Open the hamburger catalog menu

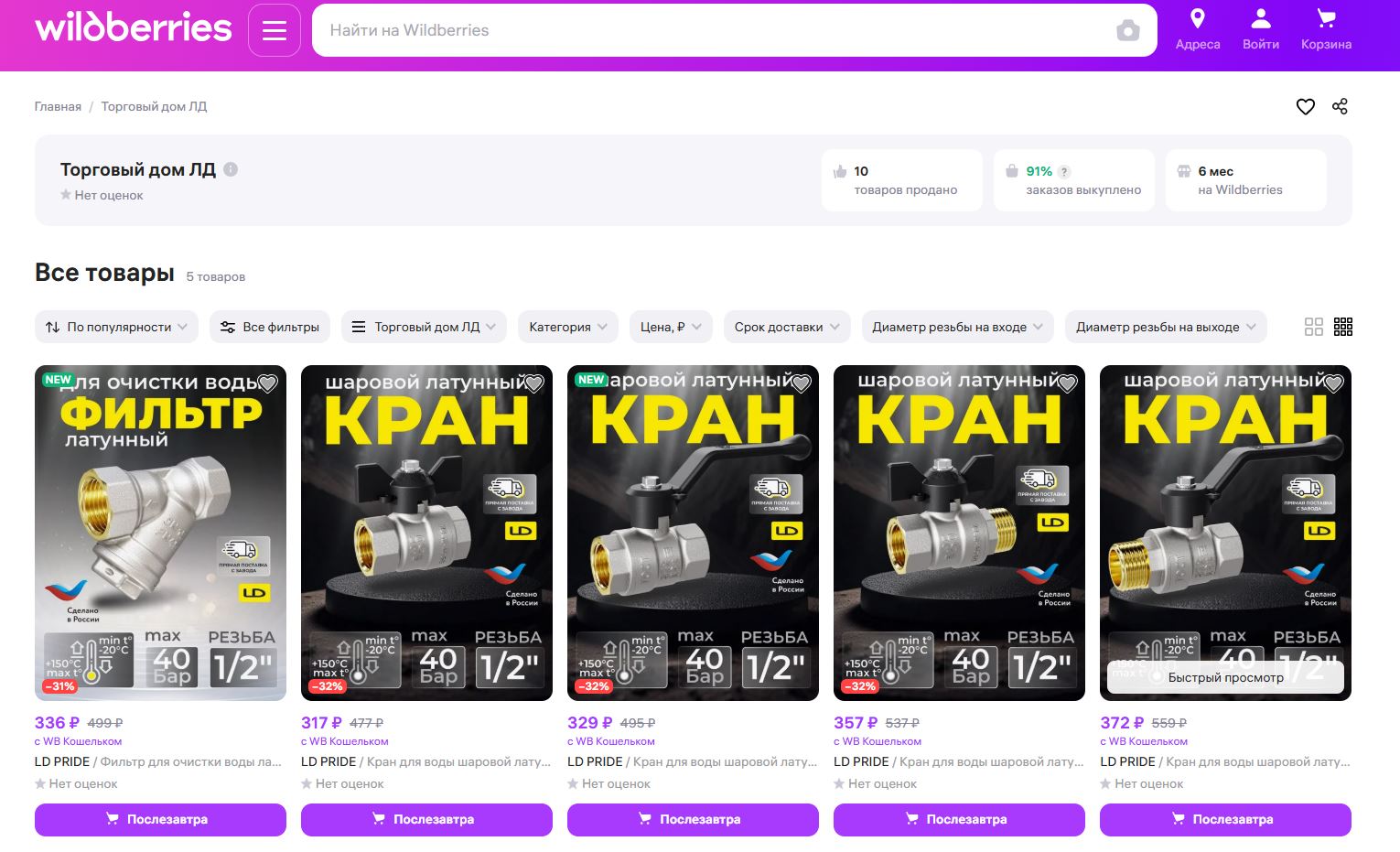[275, 30]
